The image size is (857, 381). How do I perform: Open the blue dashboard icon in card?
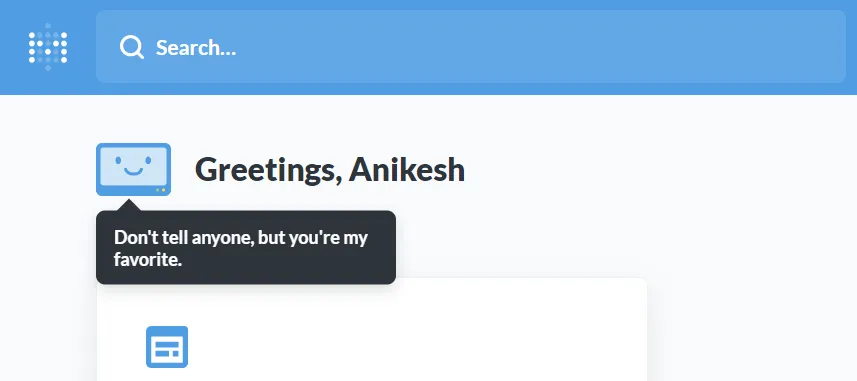click(167, 347)
